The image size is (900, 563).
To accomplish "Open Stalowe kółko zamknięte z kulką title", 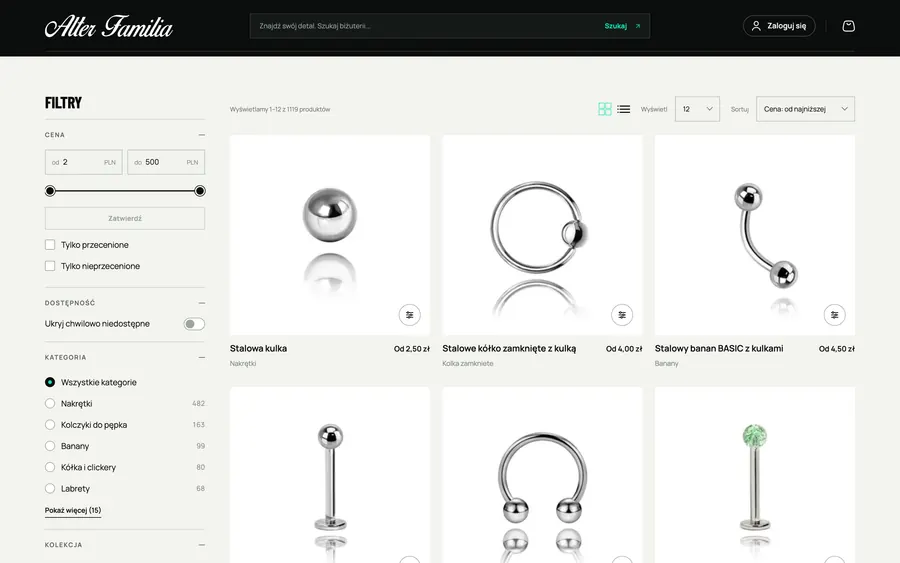I will click(x=509, y=348).
